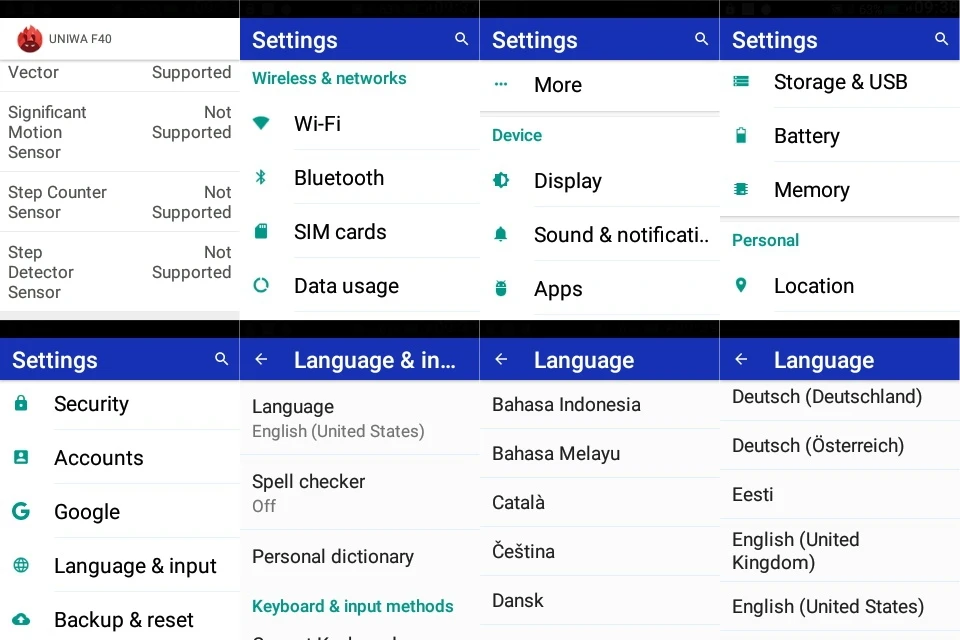Tap the search icon on the Settings screen listing Wi-Fi
The width and height of the screenshot is (960, 640).
click(462, 39)
